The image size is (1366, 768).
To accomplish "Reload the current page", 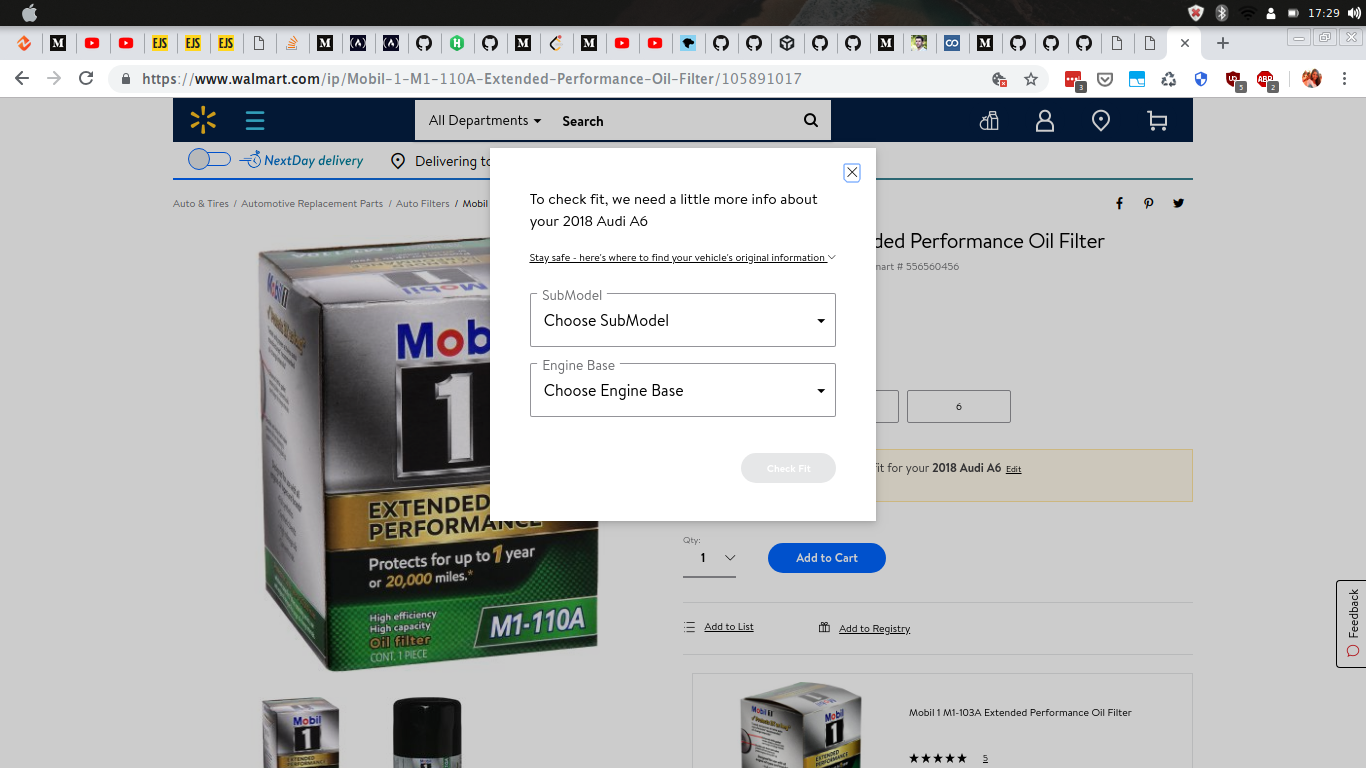I will coord(86,78).
